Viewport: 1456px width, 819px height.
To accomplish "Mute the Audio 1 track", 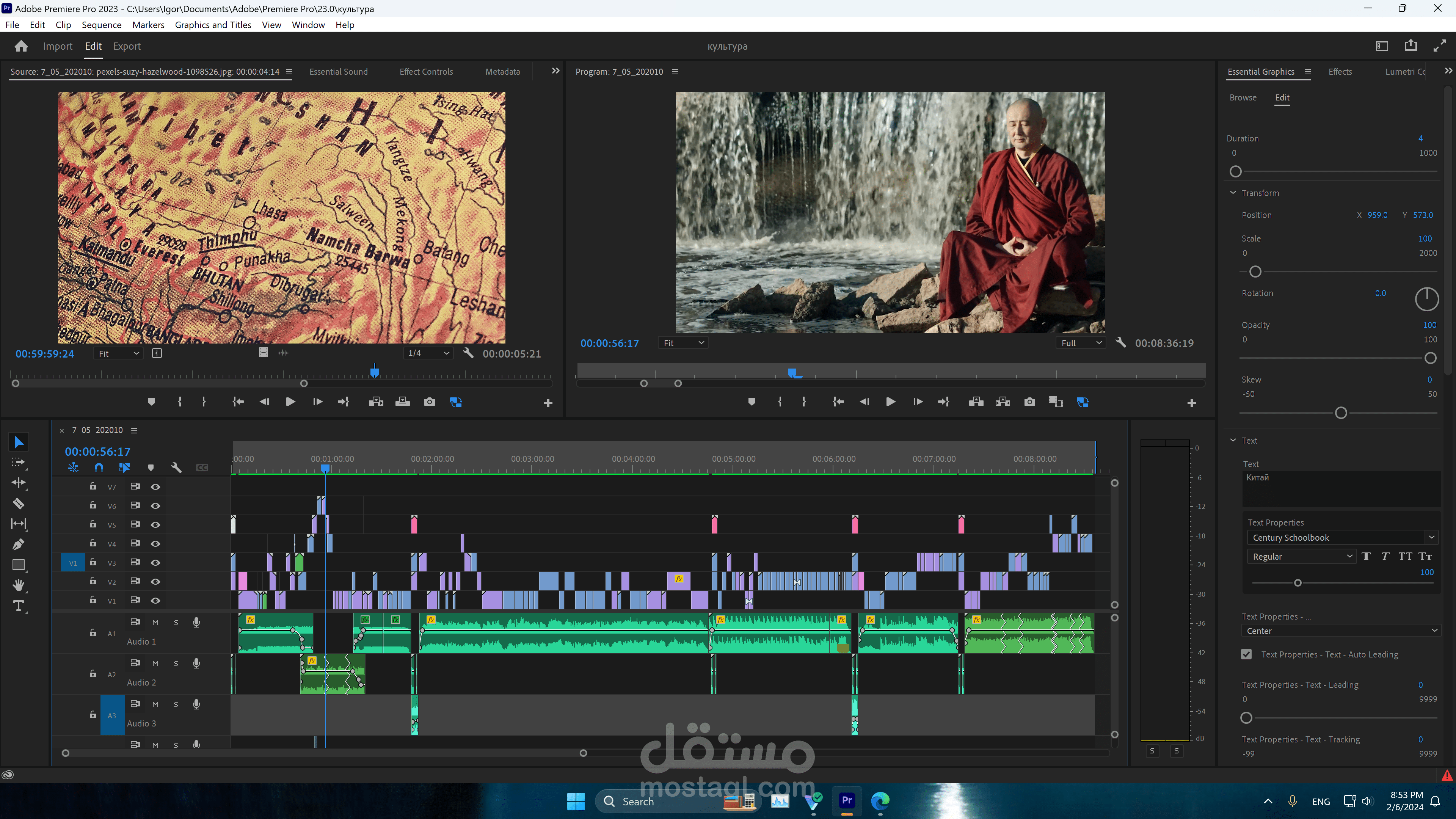I will click(x=155, y=622).
